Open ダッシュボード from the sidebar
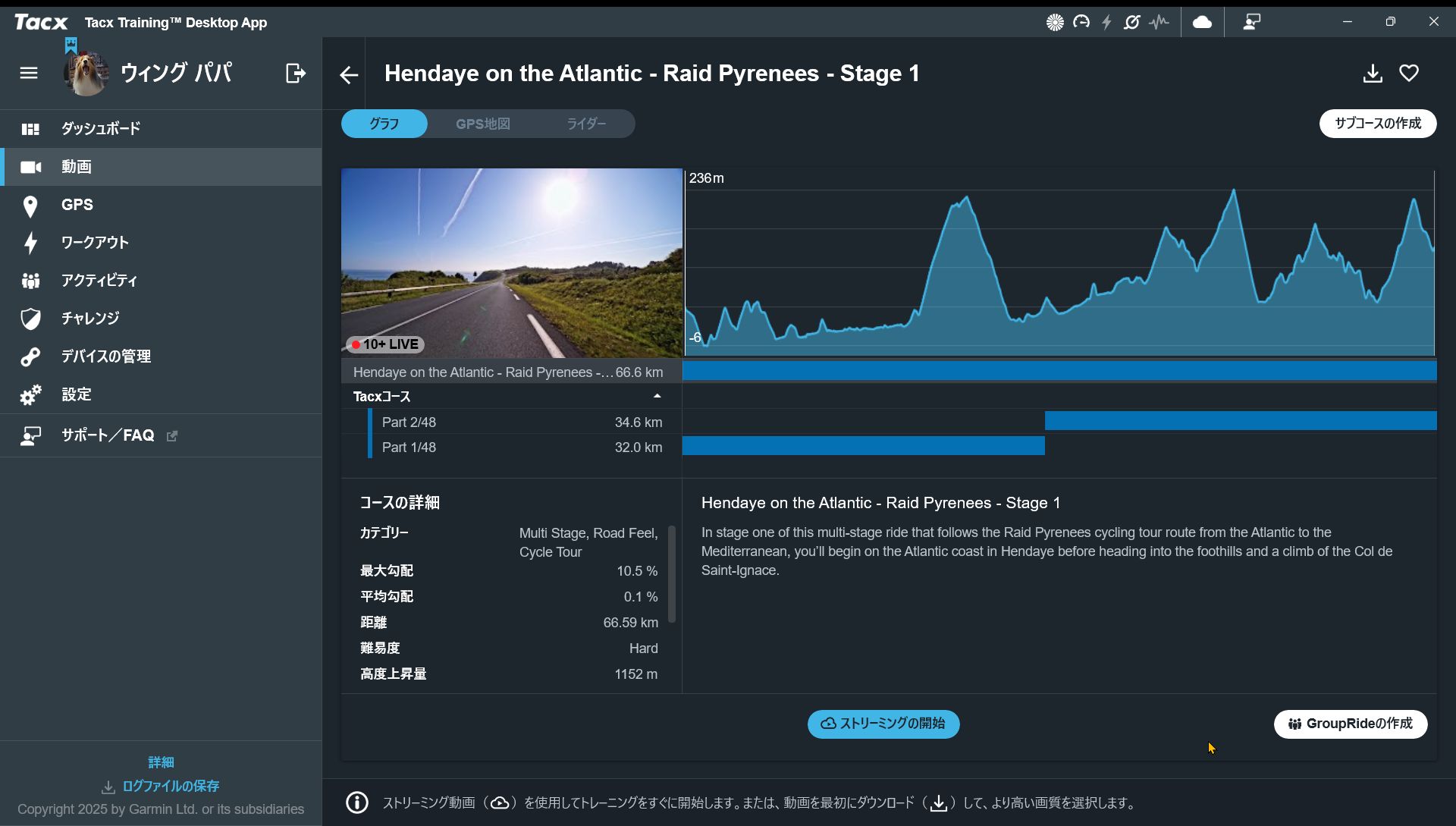 tap(161, 129)
